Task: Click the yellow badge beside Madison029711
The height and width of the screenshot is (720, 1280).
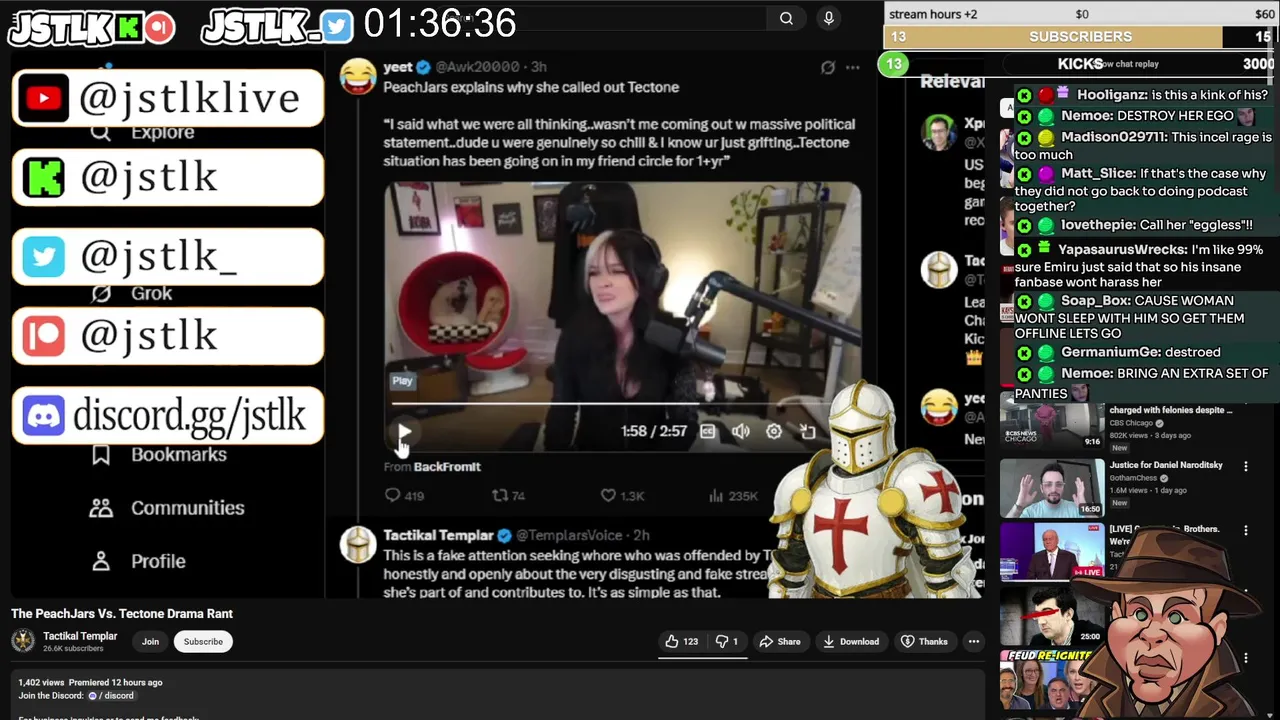Action: 1045,138
